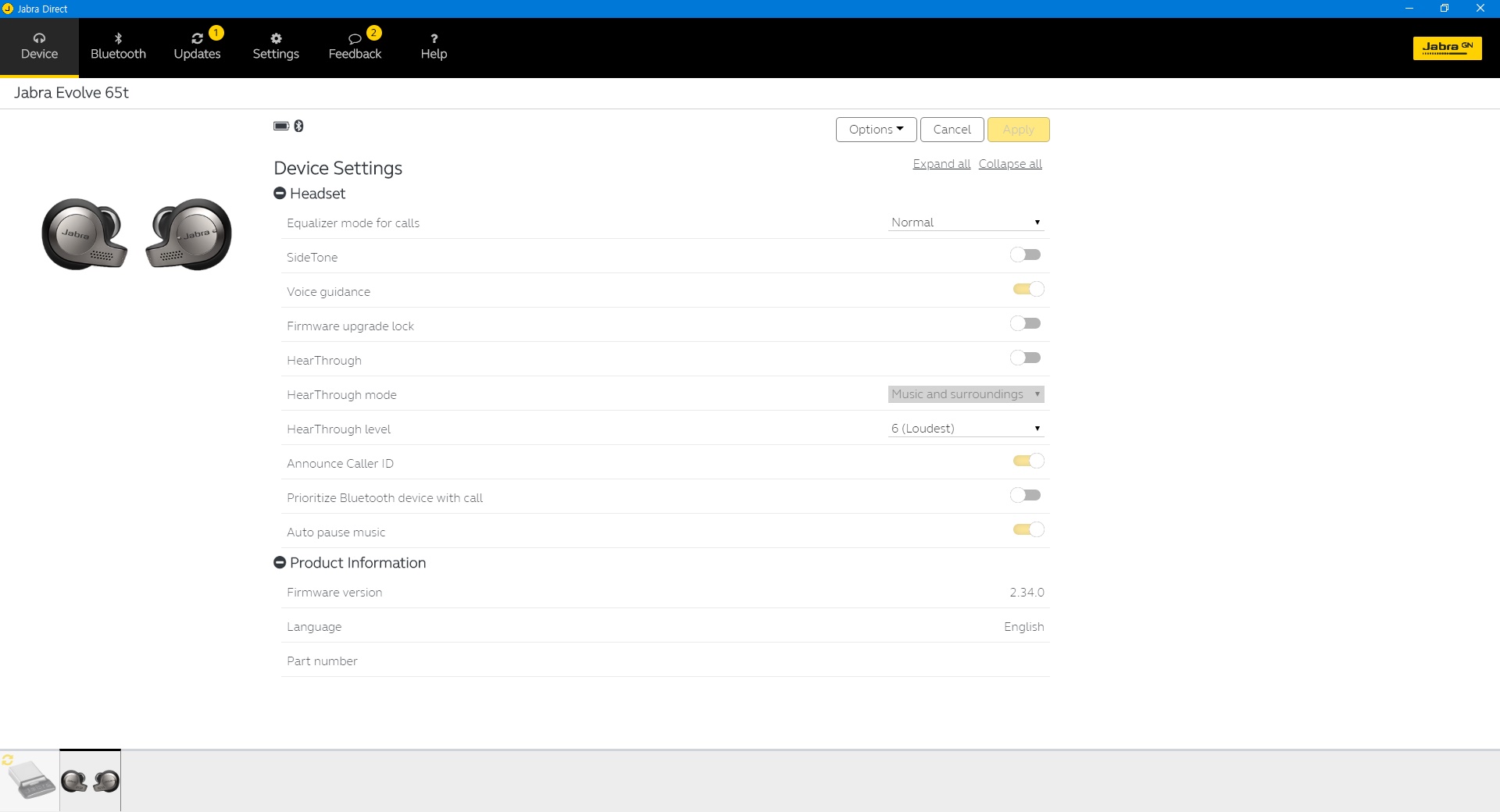Disable the Voice guidance switch
The image size is (1500, 812).
tap(1028, 289)
